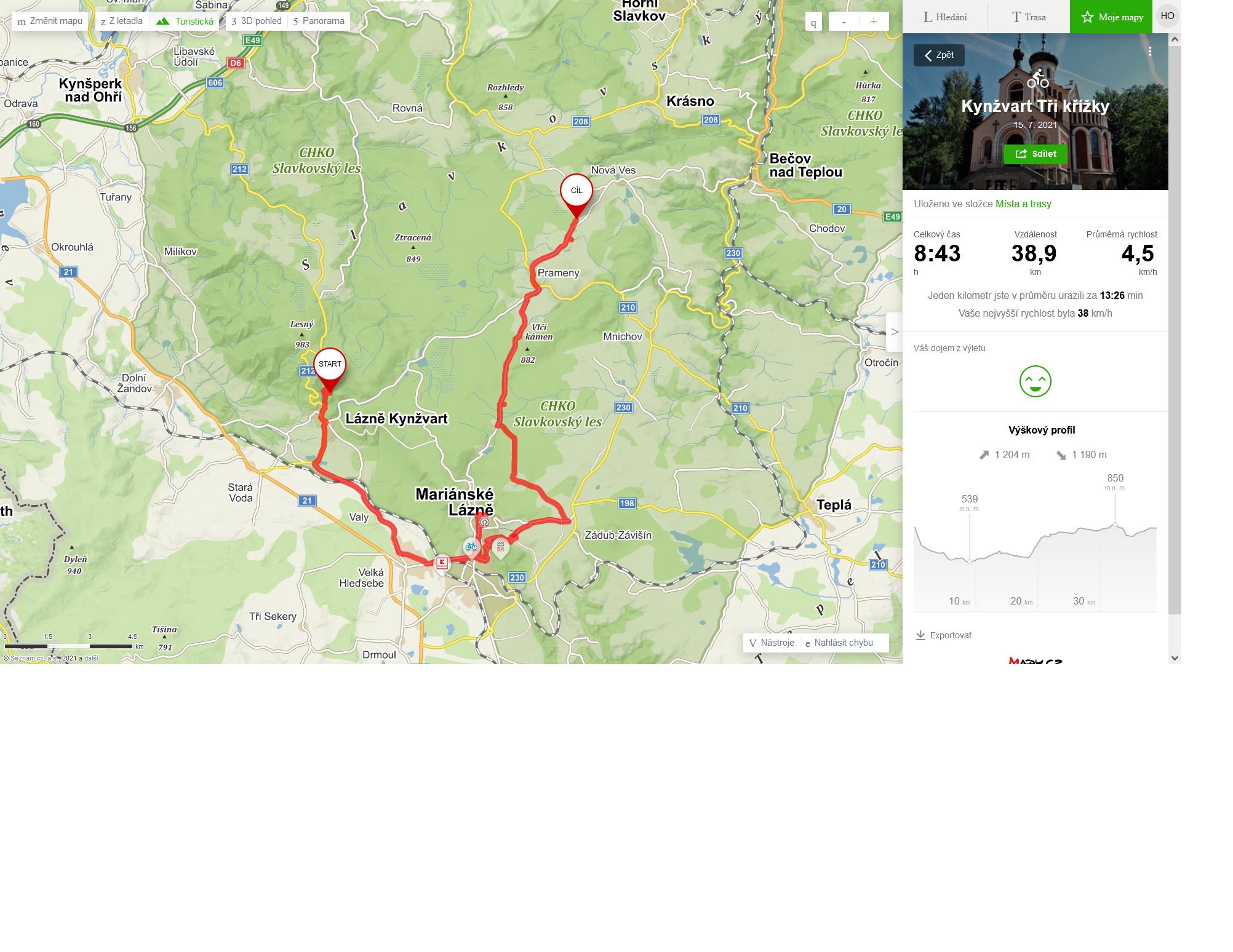Open the Změnit mapu selector
Viewport: 1233px width, 952px height.
tap(50, 21)
